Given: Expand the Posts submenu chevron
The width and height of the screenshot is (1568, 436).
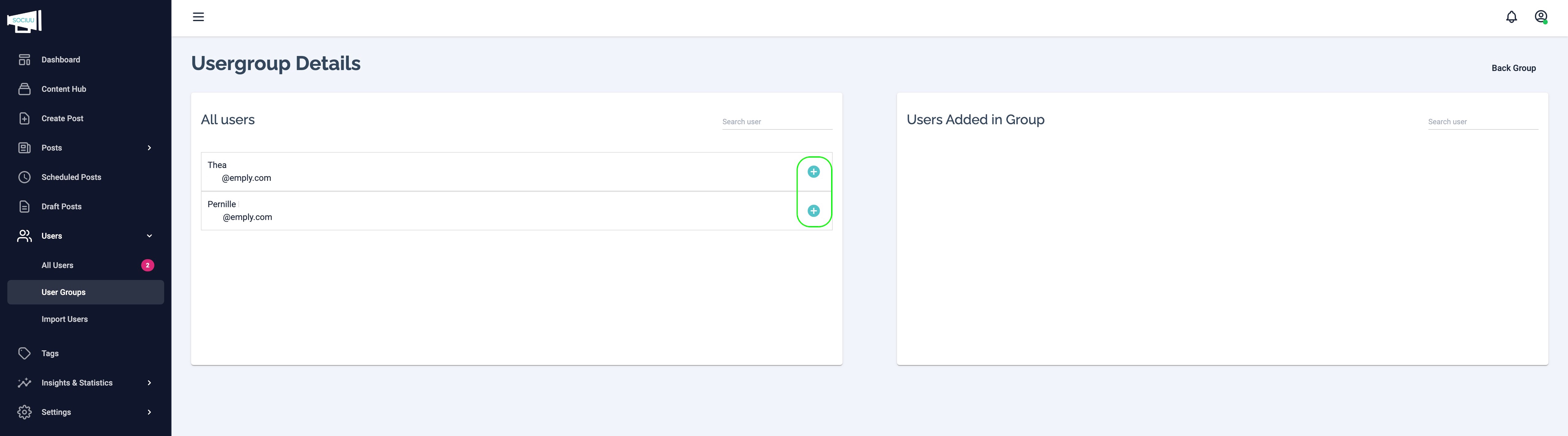Looking at the screenshot, I should point(149,148).
